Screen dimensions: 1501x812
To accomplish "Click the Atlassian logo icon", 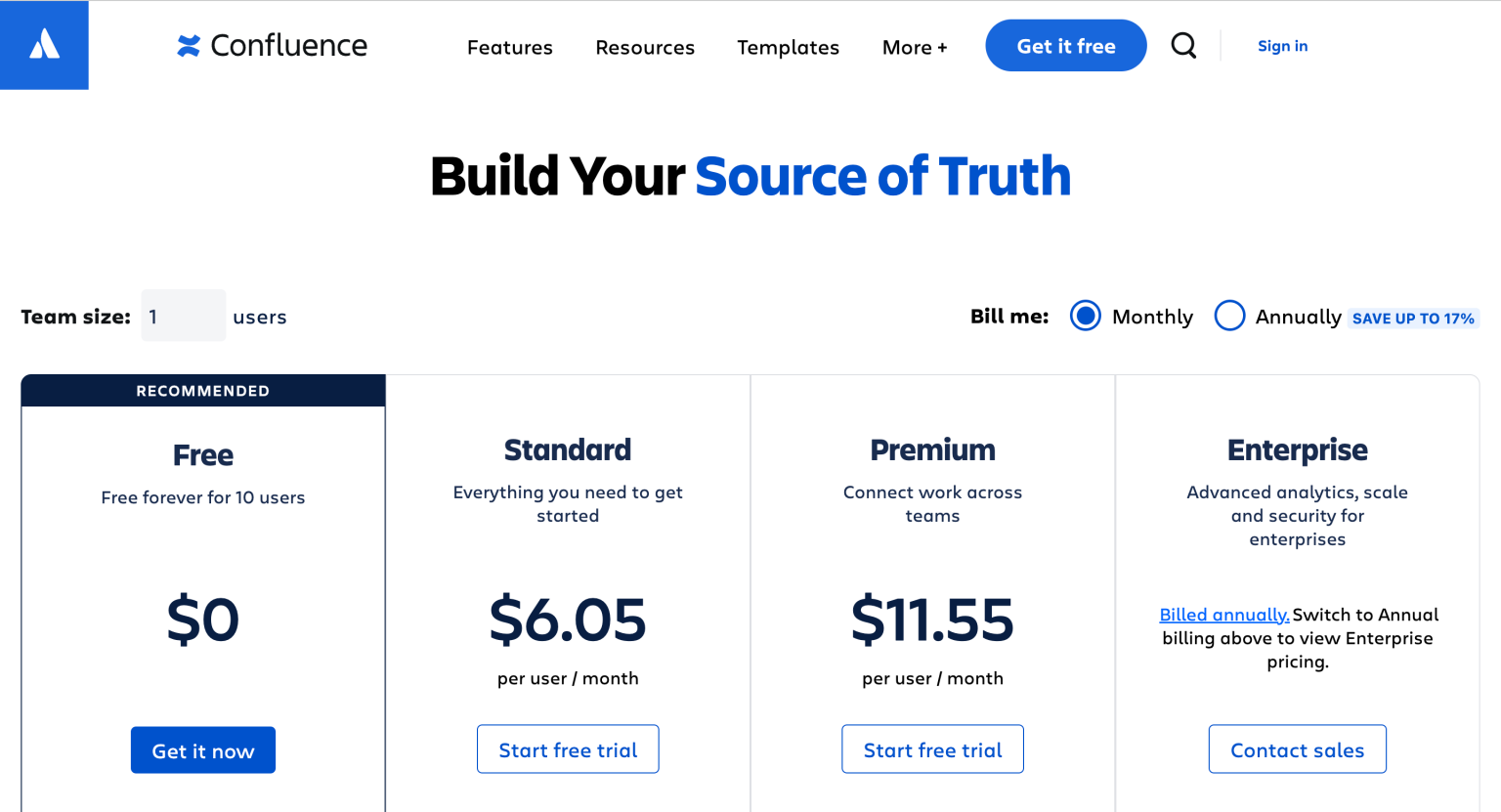I will pos(44,44).
